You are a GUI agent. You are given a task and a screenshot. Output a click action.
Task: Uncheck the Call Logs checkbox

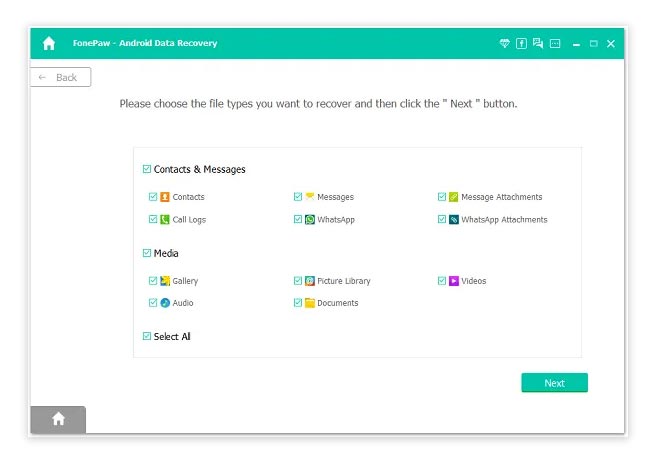(153, 219)
